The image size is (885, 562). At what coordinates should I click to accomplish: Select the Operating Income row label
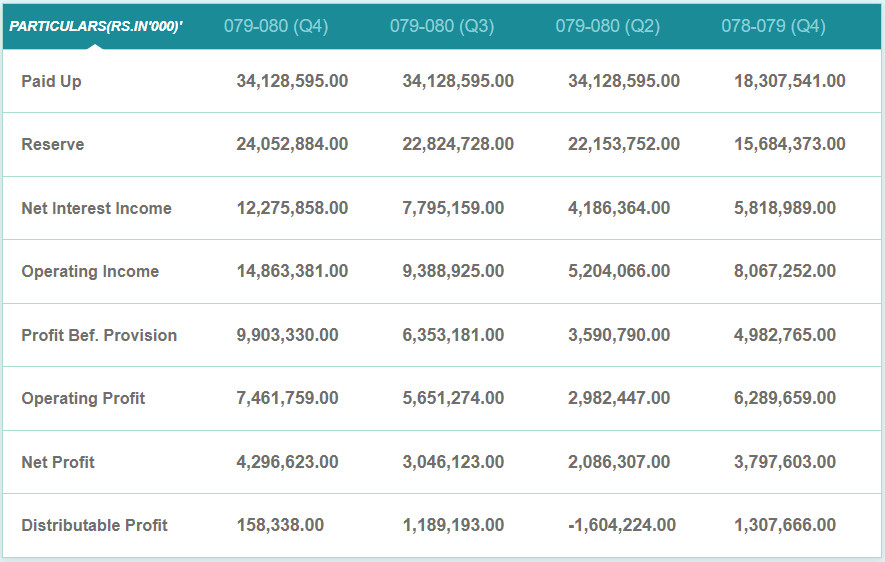click(90, 271)
